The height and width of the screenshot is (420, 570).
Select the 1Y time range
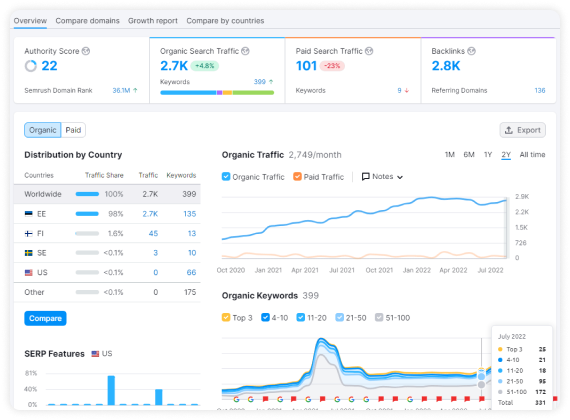(488, 155)
